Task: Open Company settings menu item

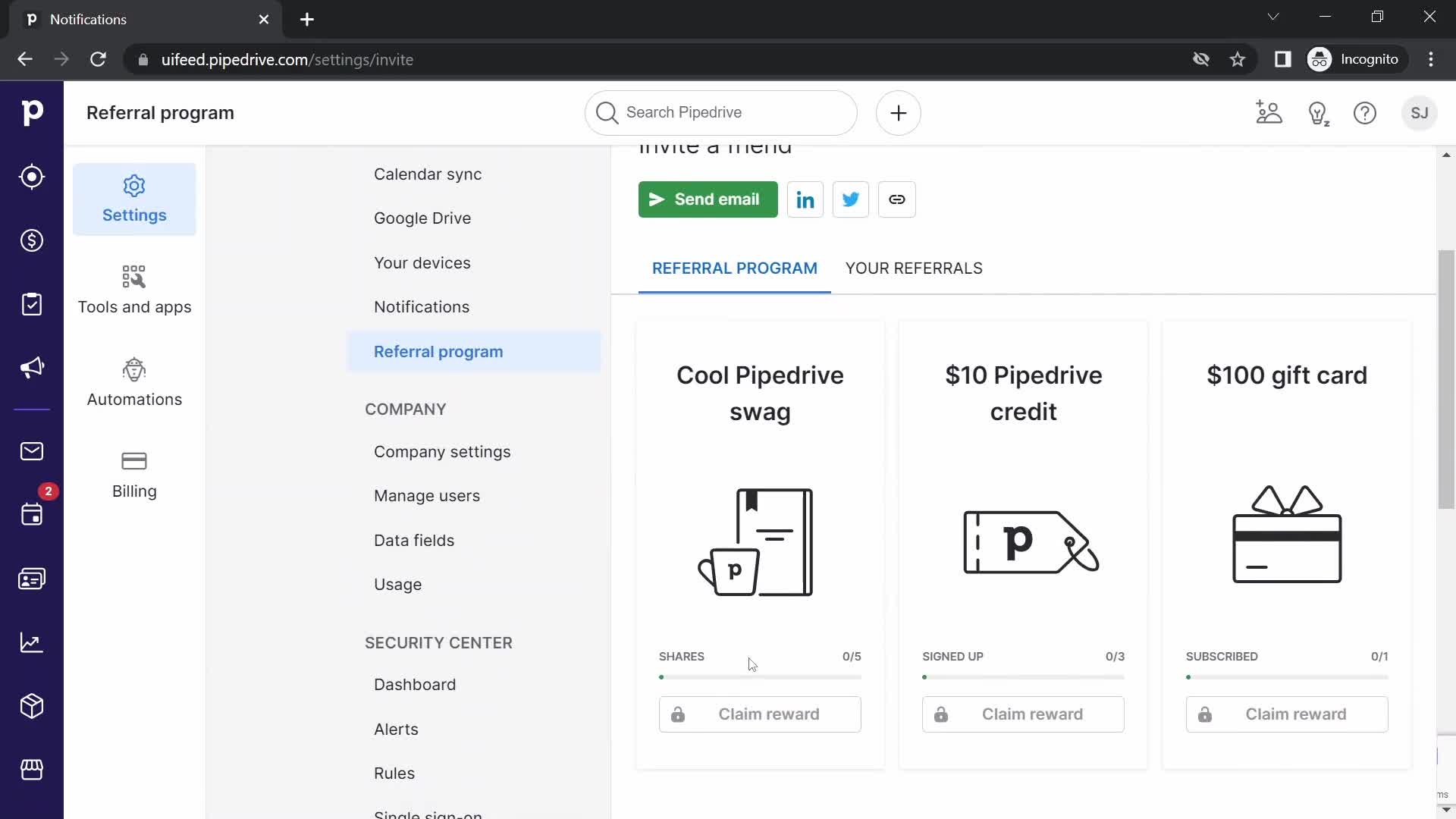Action: click(x=443, y=453)
